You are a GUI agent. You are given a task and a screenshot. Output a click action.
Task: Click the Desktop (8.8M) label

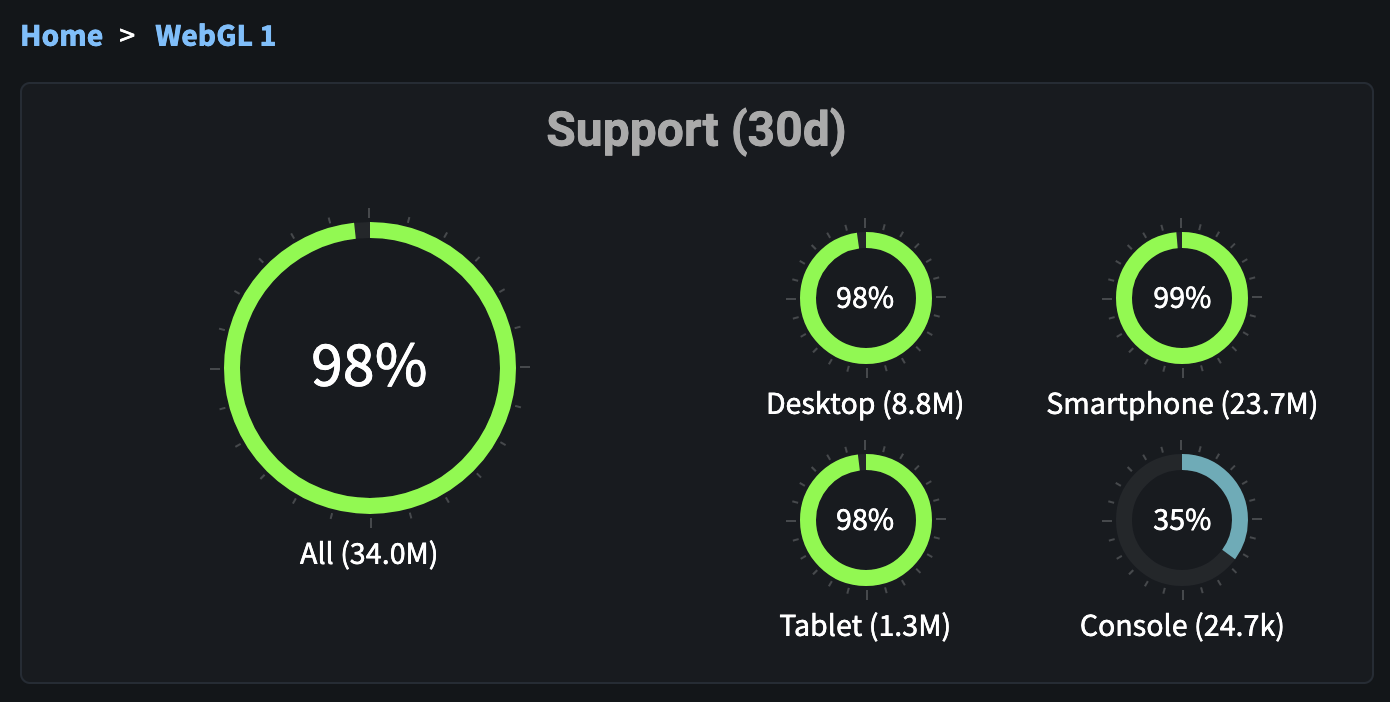point(864,404)
